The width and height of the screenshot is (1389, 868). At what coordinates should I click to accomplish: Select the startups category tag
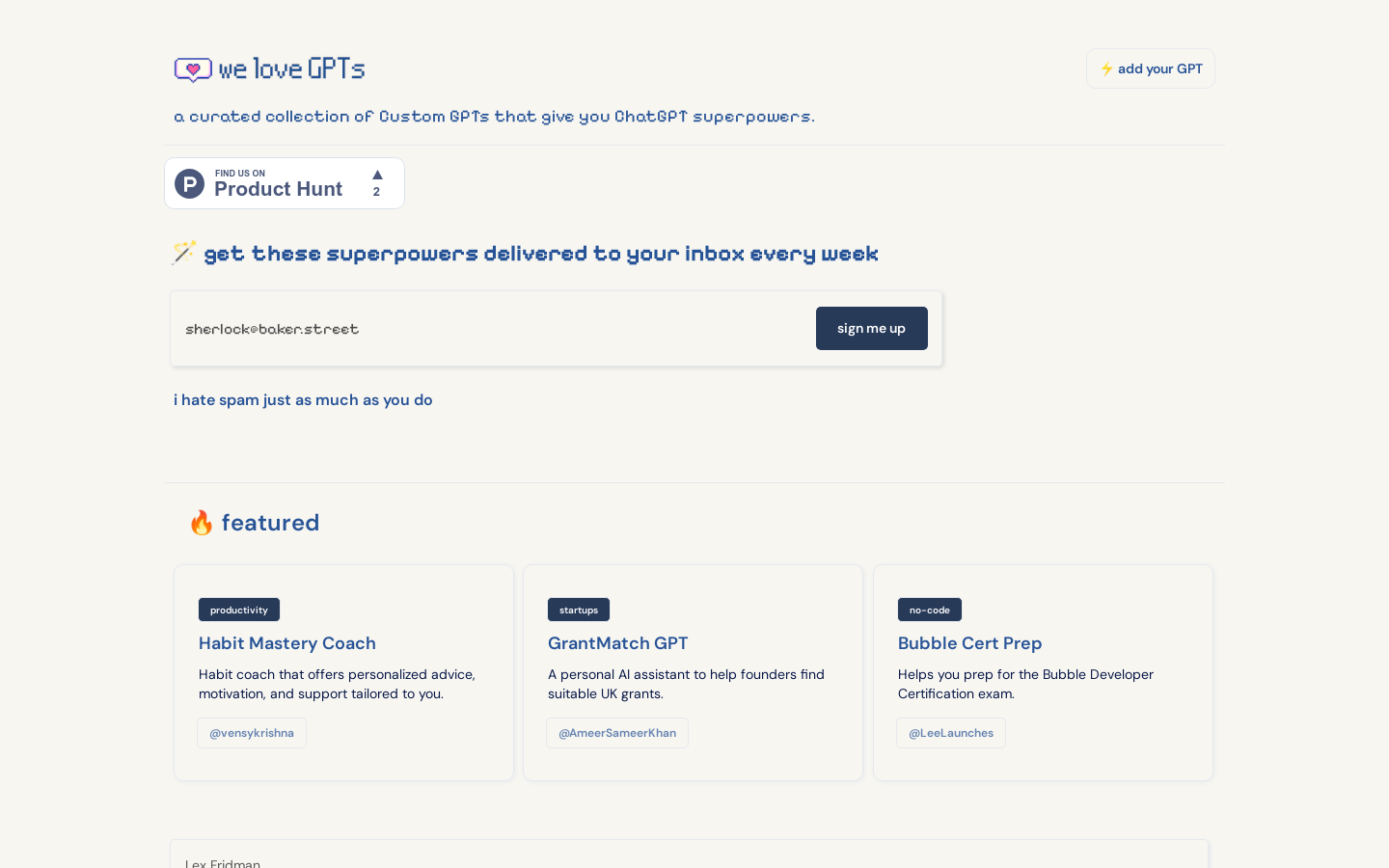click(x=579, y=610)
